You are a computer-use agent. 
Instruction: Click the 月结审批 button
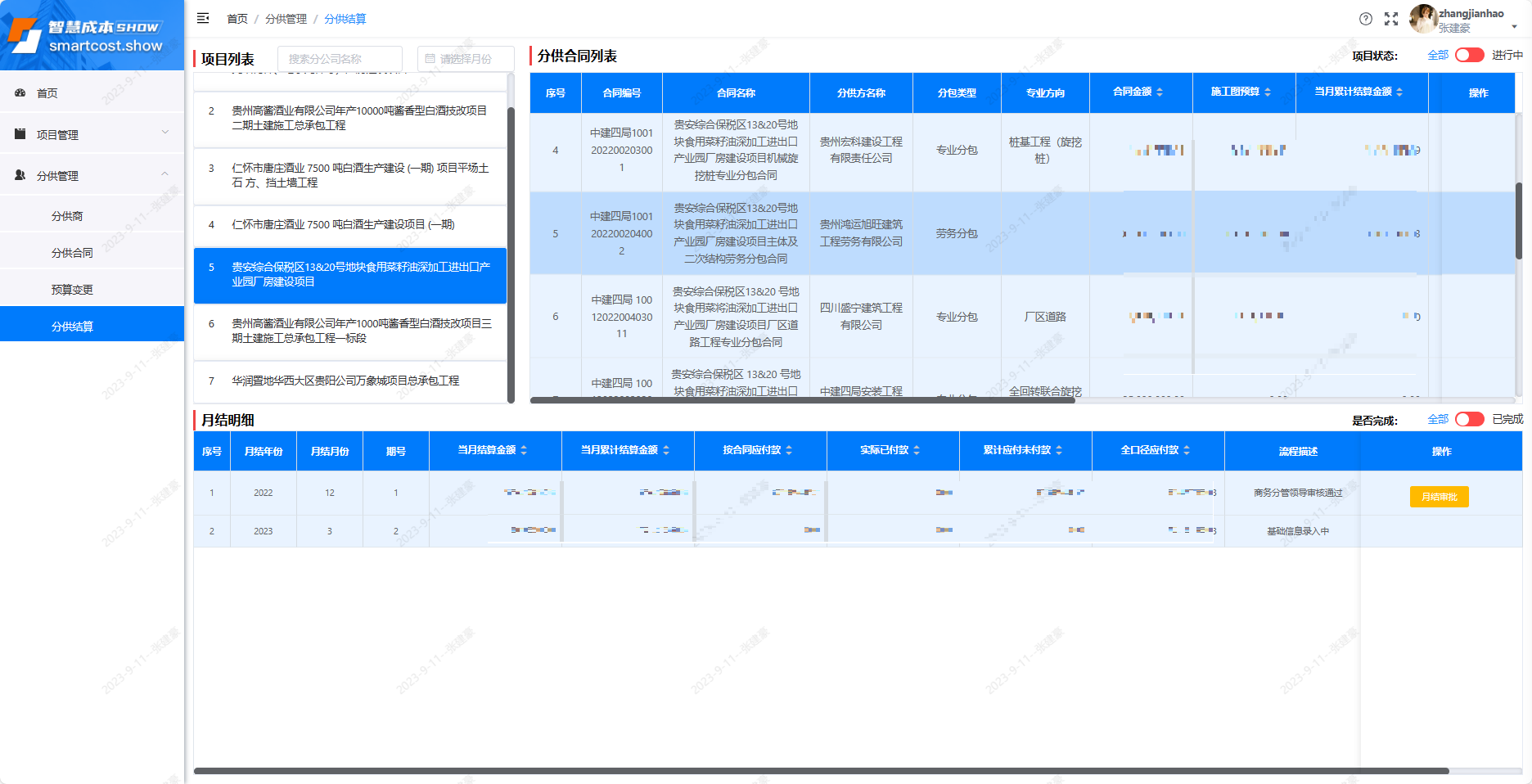pos(1439,496)
